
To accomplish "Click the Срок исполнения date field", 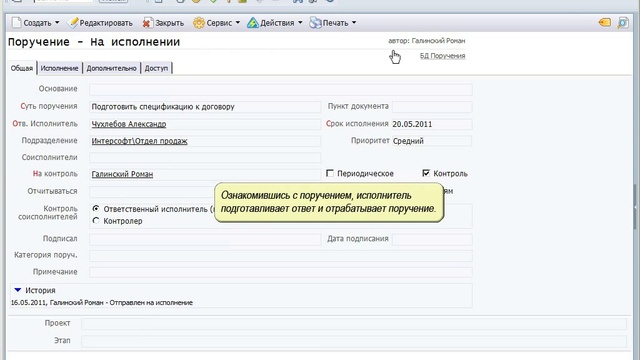I will coord(432,124).
